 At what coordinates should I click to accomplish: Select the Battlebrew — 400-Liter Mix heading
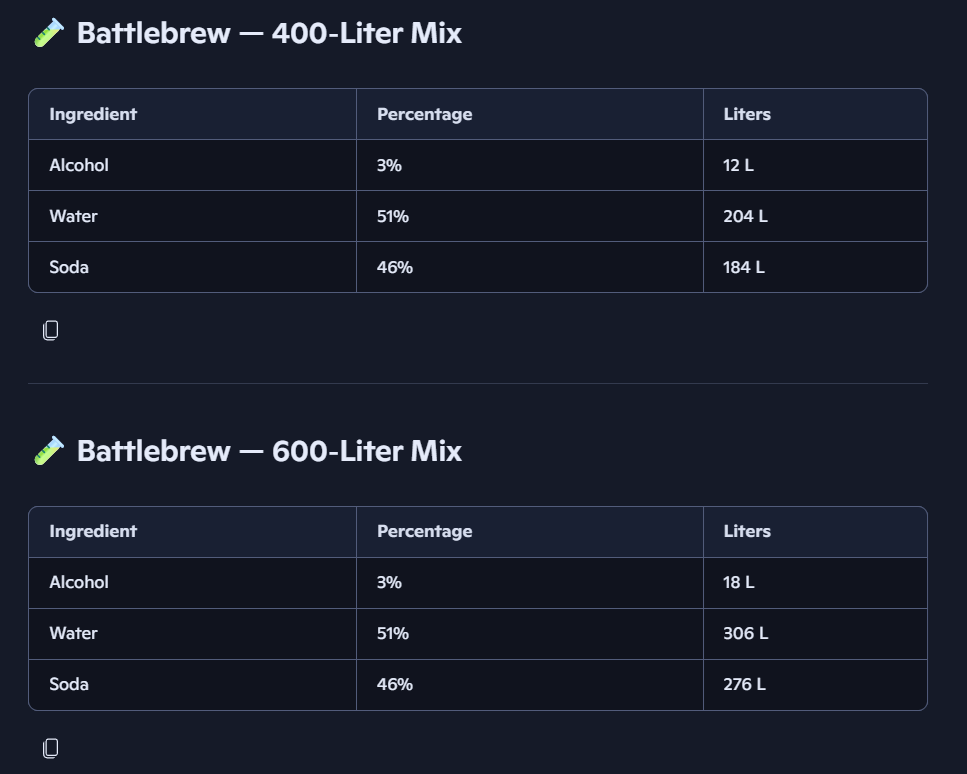269,33
